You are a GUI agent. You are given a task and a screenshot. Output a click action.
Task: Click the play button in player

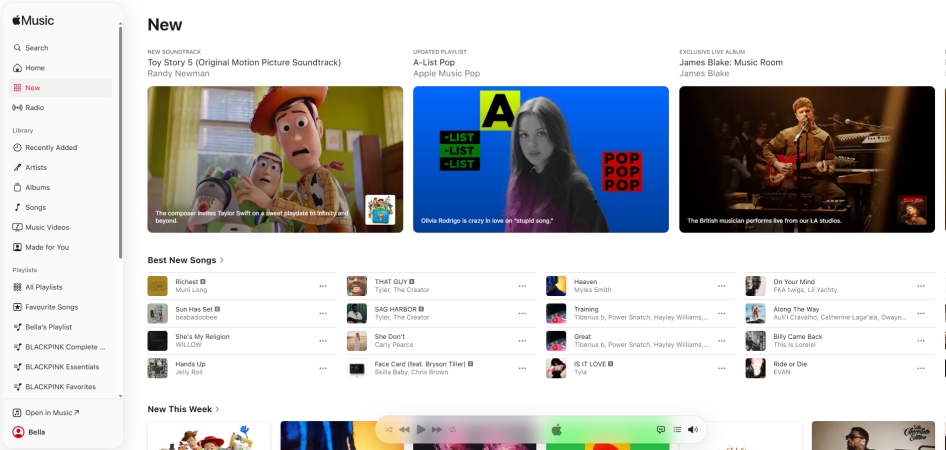tap(421, 429)
